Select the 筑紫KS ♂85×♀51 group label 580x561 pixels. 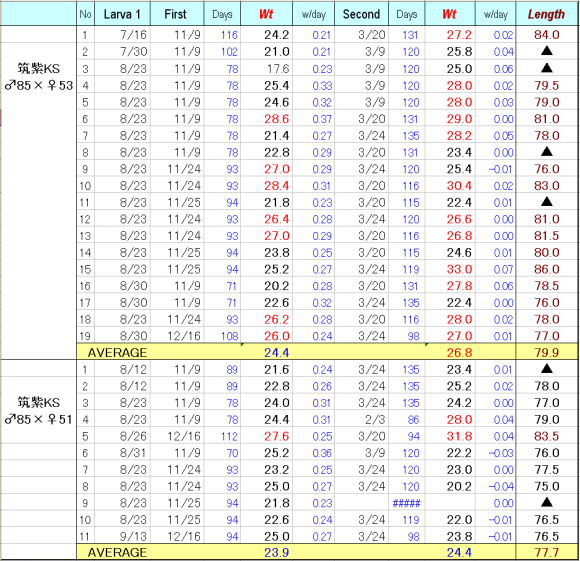[38, 411]
